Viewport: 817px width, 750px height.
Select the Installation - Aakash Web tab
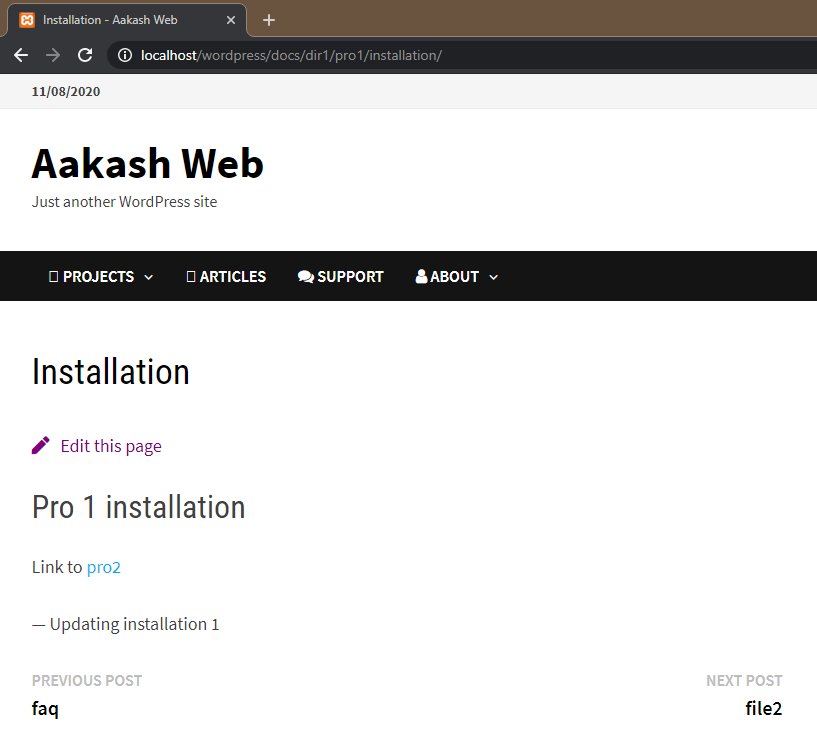click(125, 20)
